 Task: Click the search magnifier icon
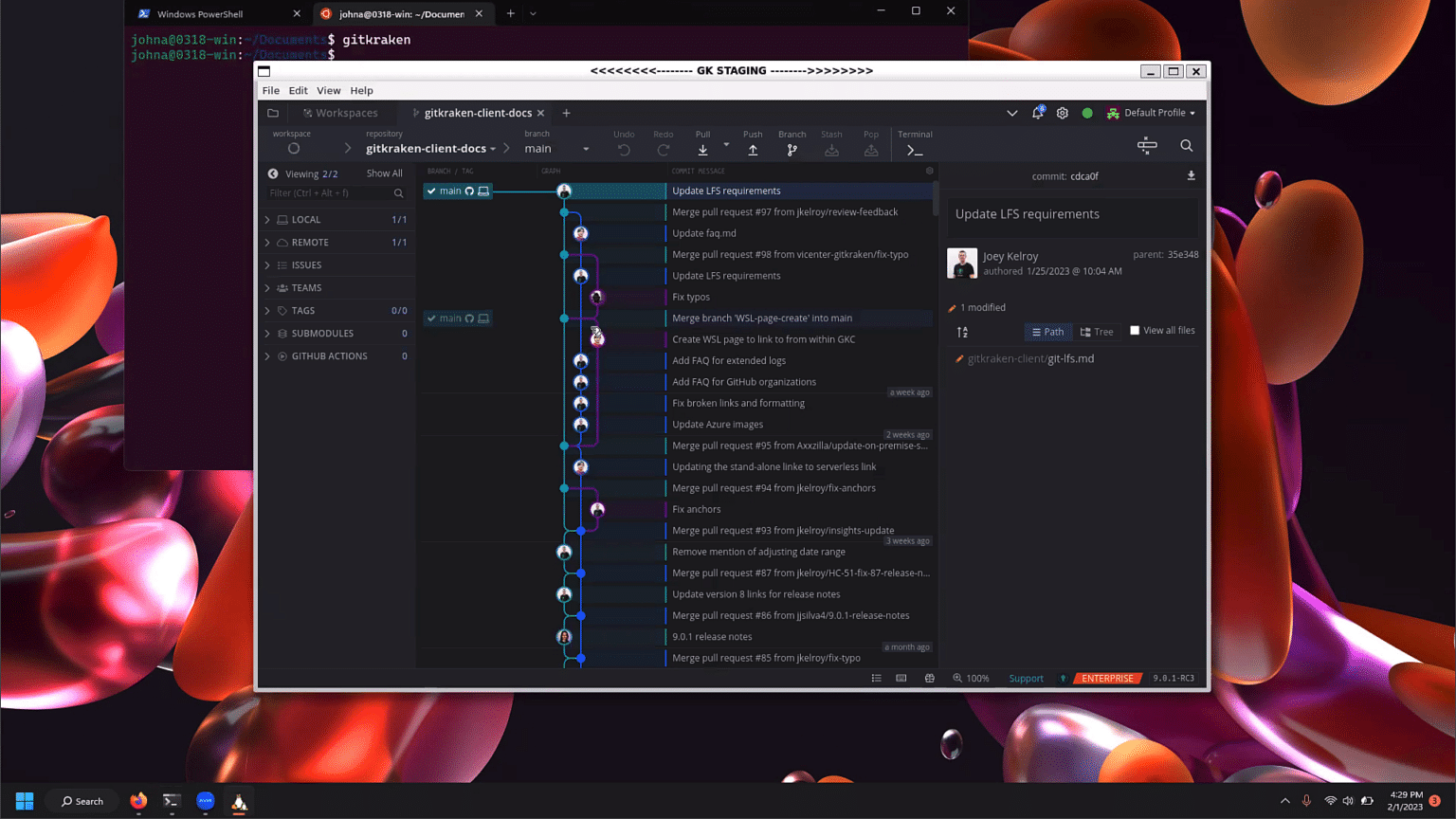(x=1186, y=145)
